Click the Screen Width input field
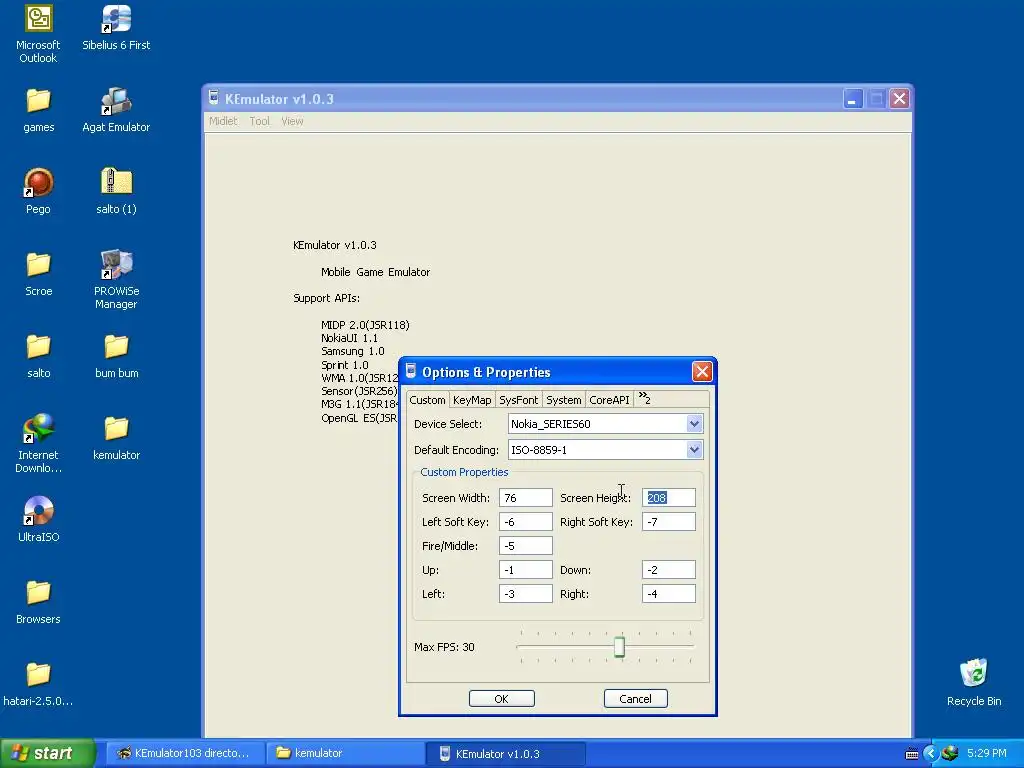1024x768 pixels. point(526,498)
